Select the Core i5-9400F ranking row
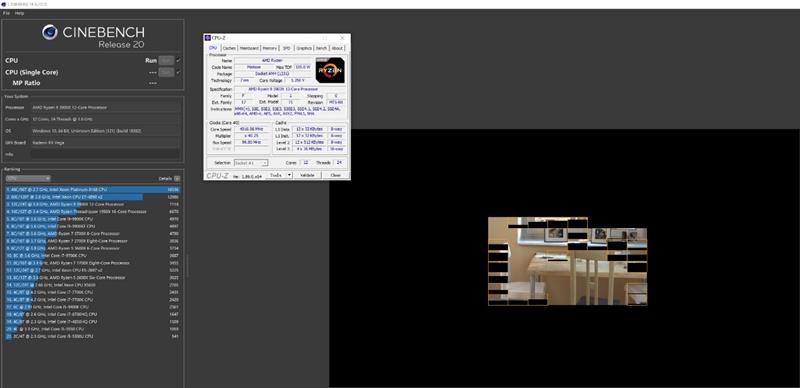This screenshot has width=800, height=388. coord(92,307)
